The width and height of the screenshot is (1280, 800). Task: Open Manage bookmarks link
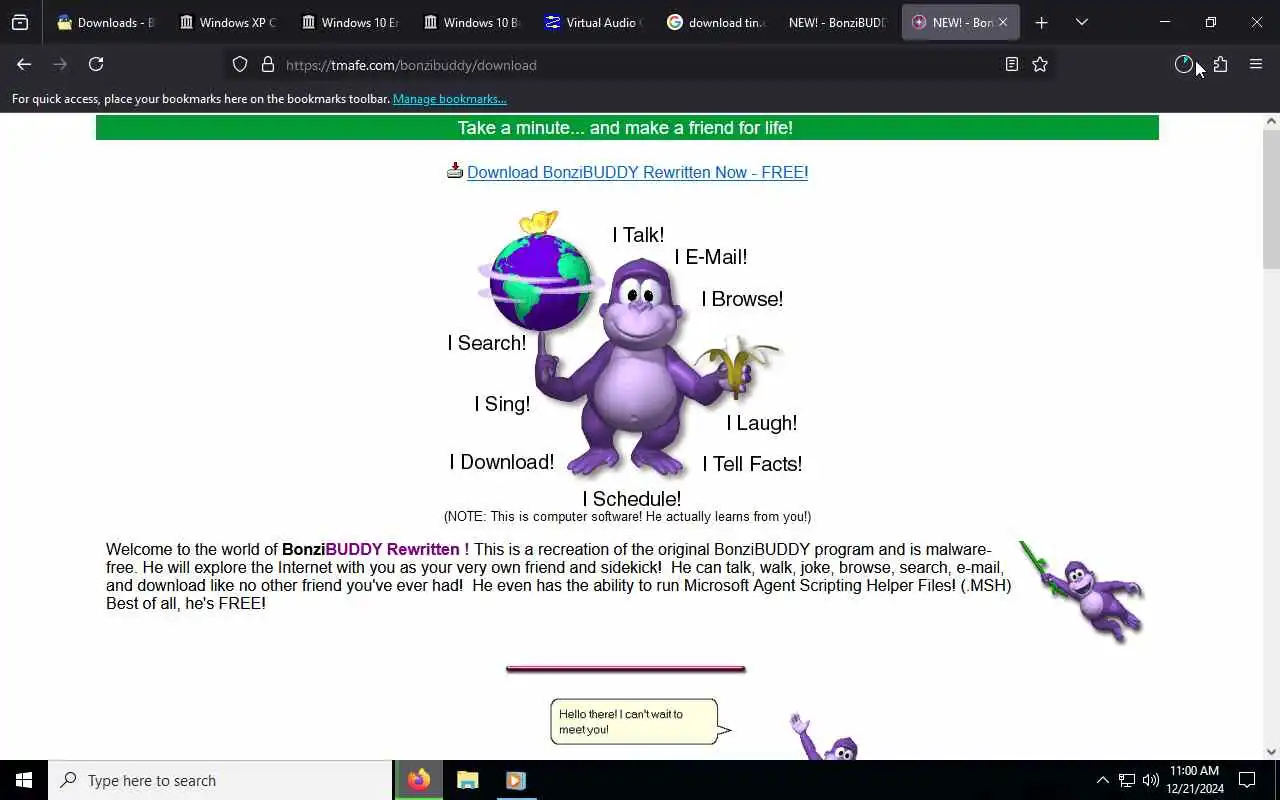[x=449, y=99]
